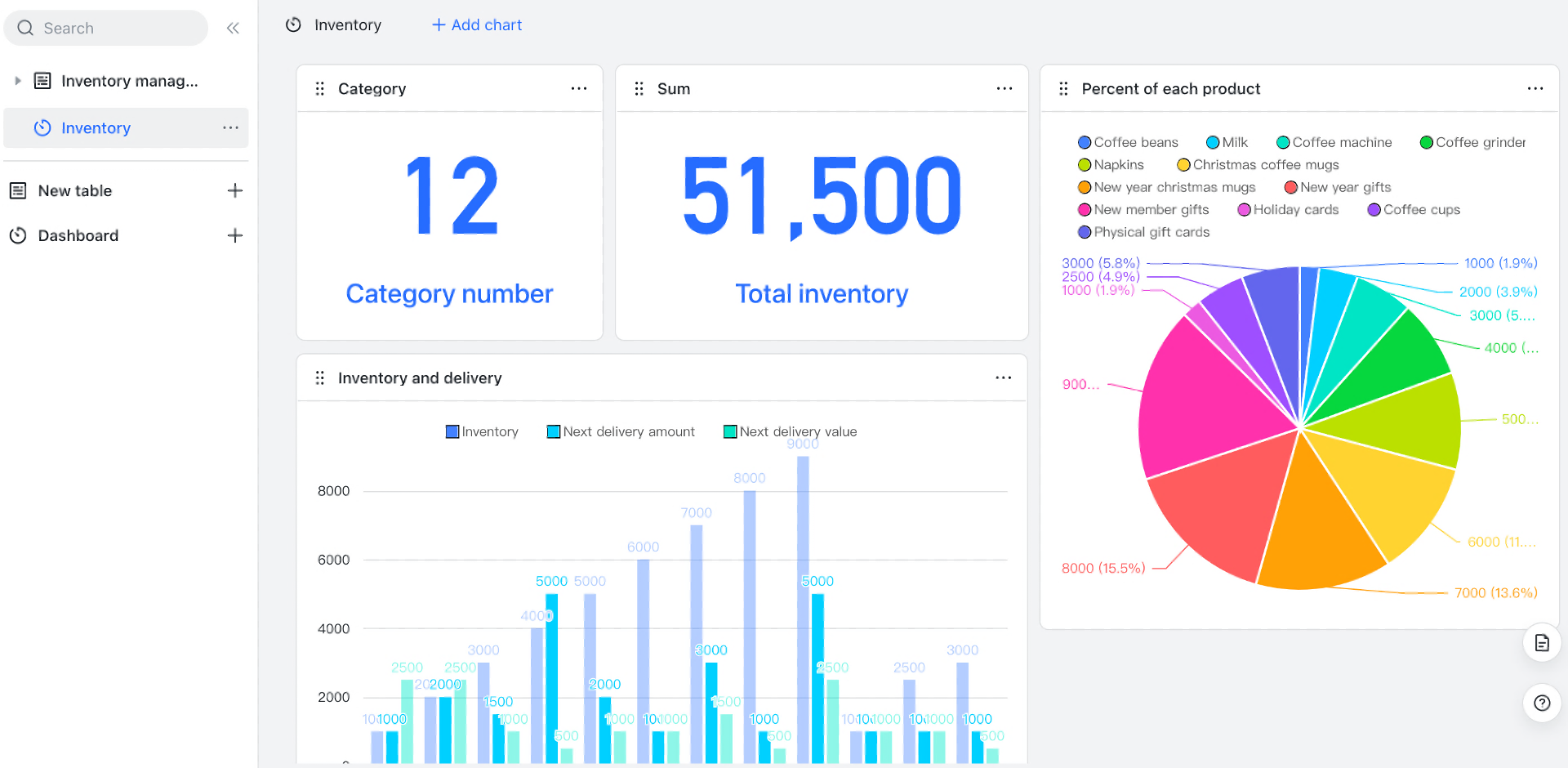Viewport: 1568px width, 768px height.
Task: Click the plus icon next to Dashboard
Action: pyautogui.click(x=235, y=236)
